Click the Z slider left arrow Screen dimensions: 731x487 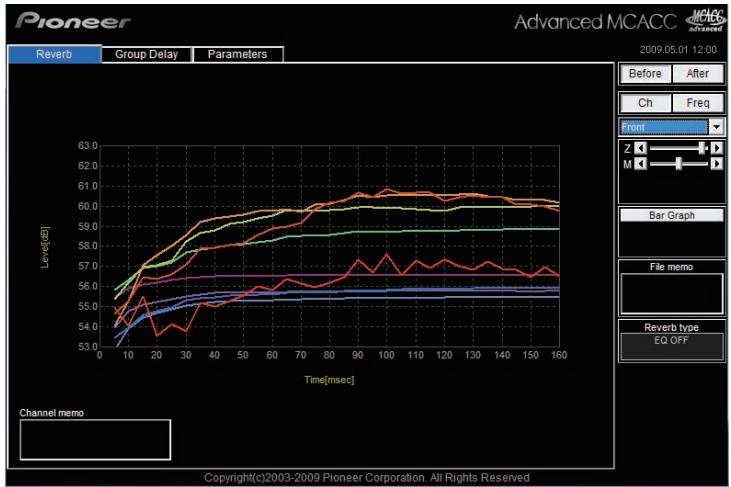click(641, 148)
